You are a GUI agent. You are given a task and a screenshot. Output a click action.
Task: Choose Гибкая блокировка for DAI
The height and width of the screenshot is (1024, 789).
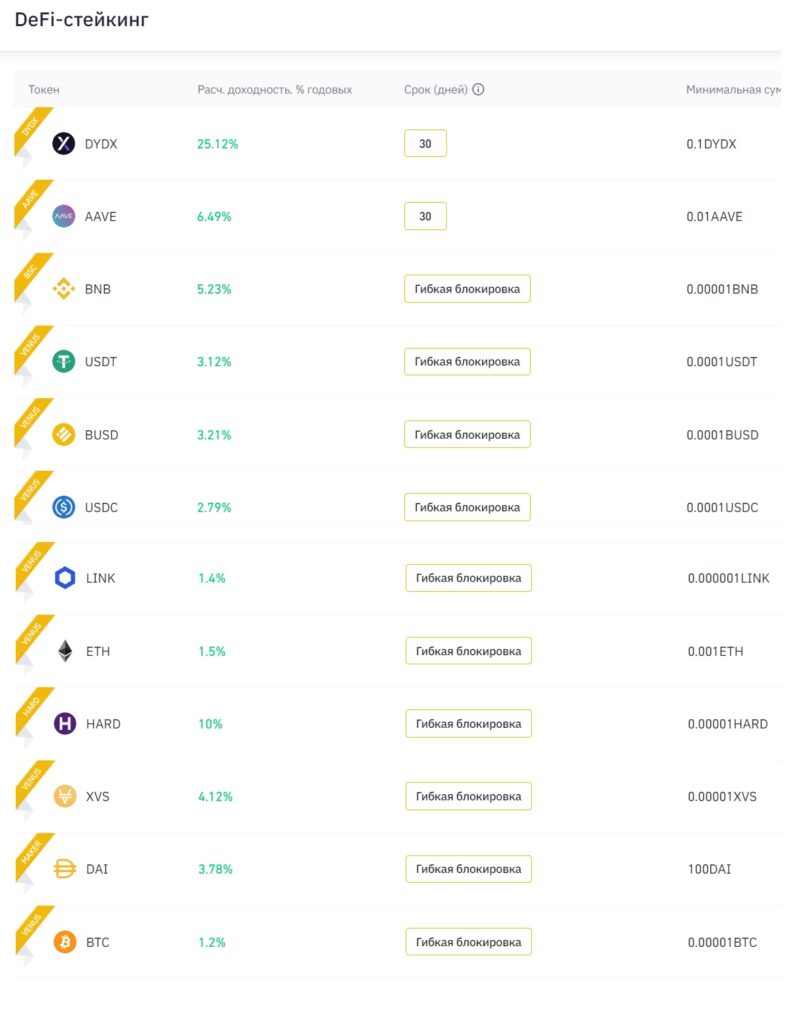tap(468, 869)
